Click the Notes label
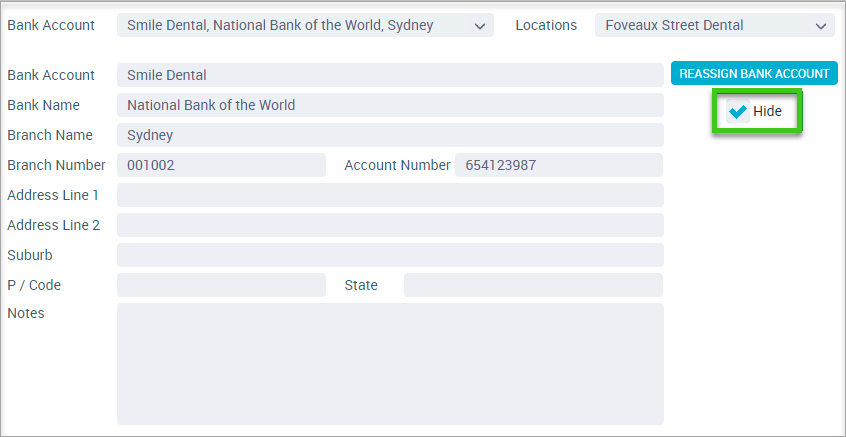 (26, 313)
